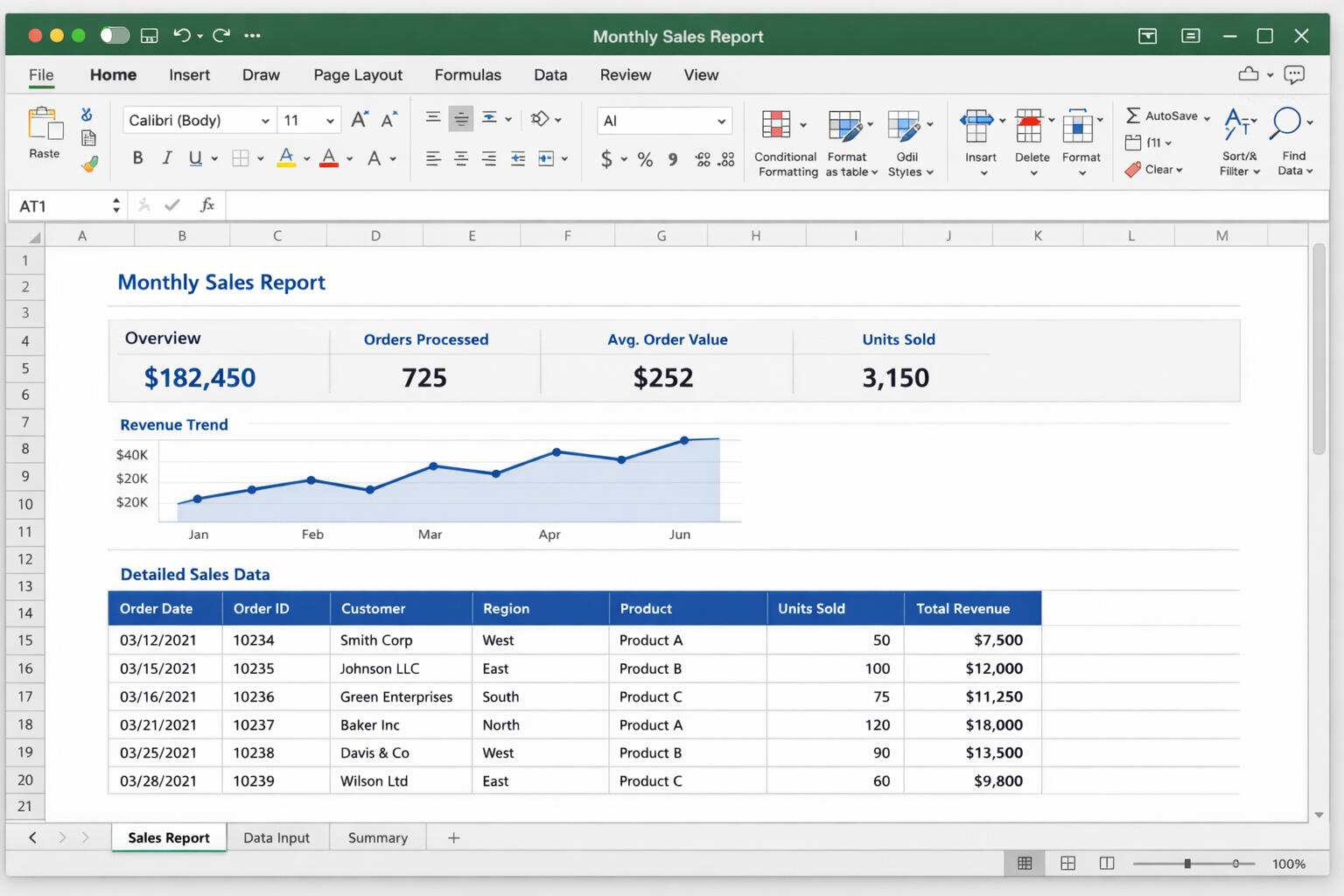Open the Find Data magnifier tool
Screen dimensions: 1344x896
tap(1285, 123)
